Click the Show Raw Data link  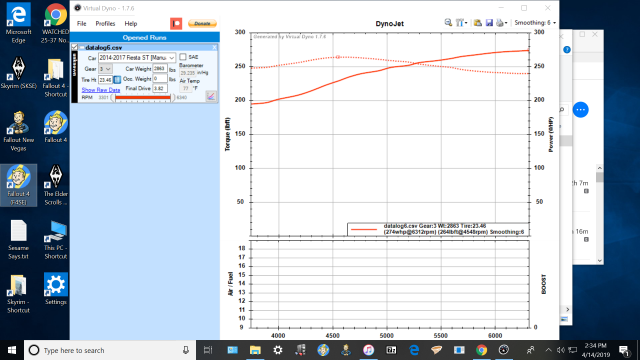click(x=100, y=90)
